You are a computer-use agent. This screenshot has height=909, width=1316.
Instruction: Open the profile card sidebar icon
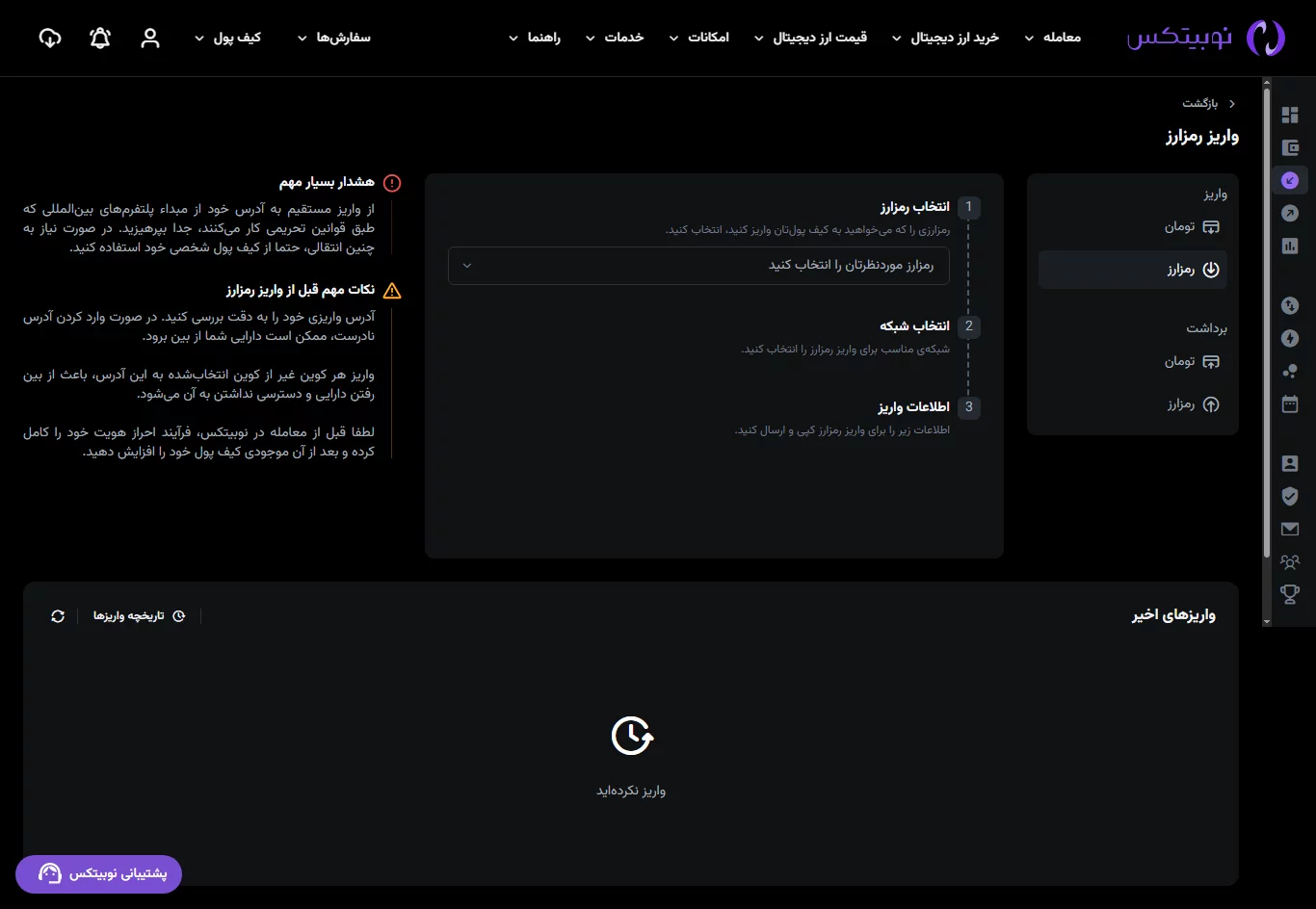tap(1290, 463)
